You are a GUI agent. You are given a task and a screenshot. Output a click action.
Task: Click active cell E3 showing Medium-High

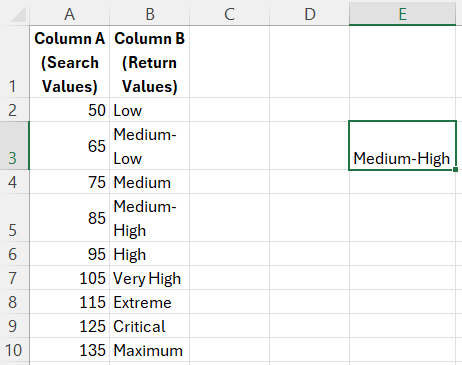[x=402, y=146]
